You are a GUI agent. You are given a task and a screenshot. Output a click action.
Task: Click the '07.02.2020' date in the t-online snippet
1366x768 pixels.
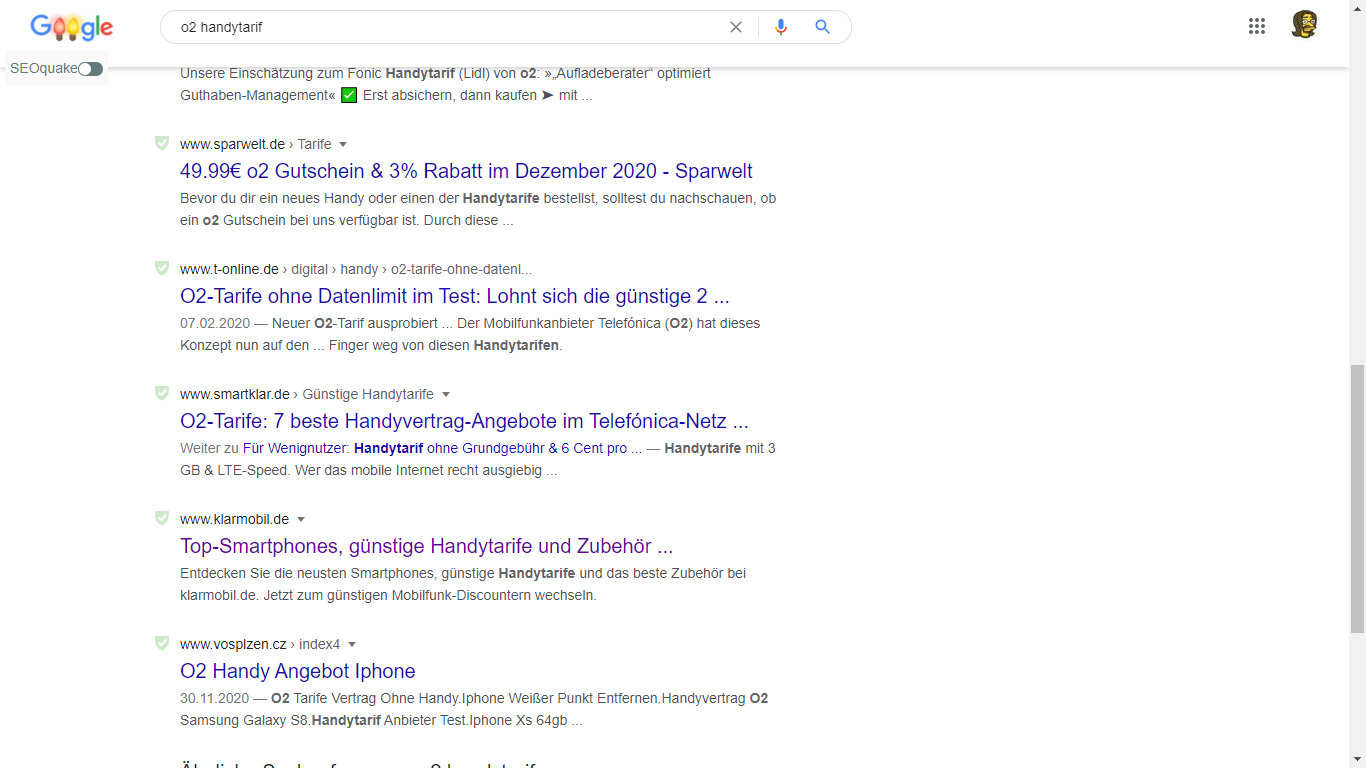pos(215,323)
